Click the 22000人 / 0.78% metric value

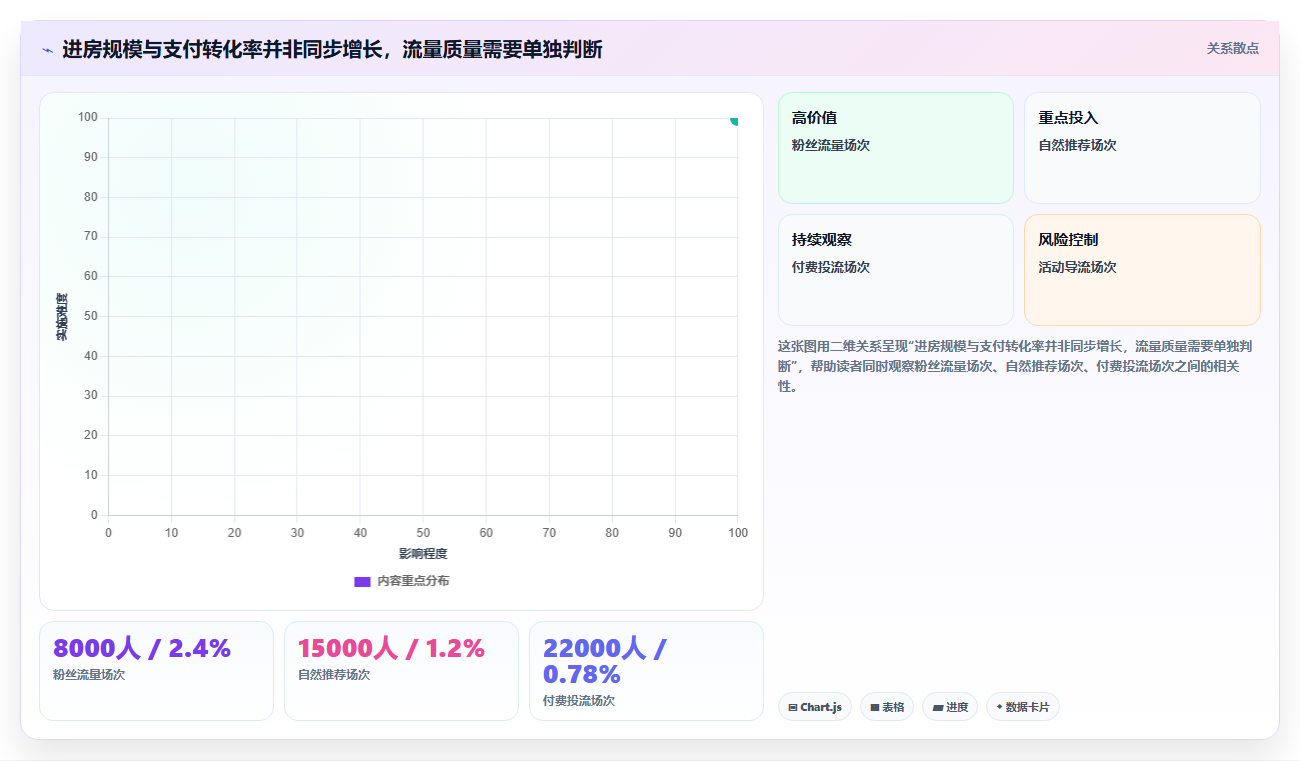point(604,661)
